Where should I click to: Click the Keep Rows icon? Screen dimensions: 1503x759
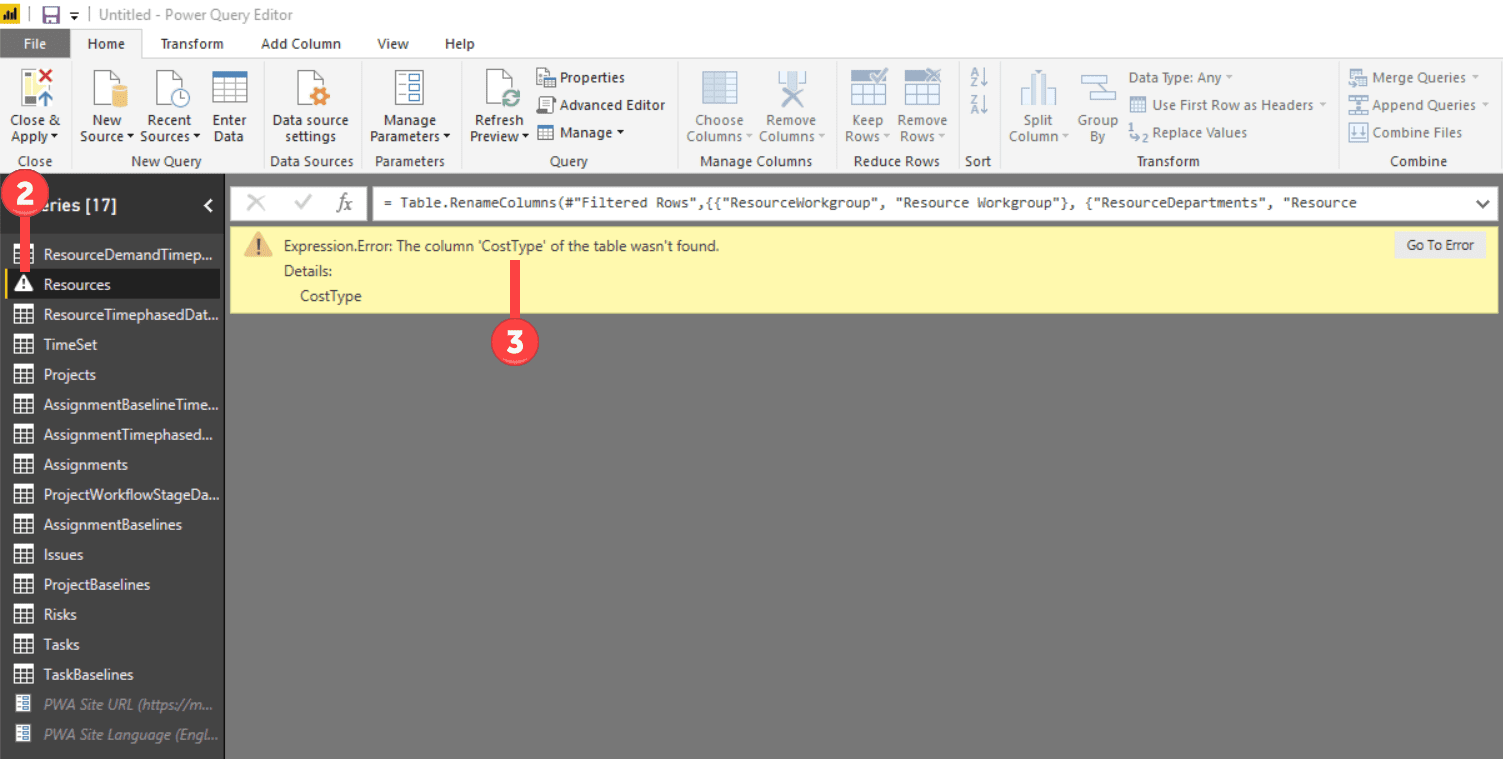point(868,88)
